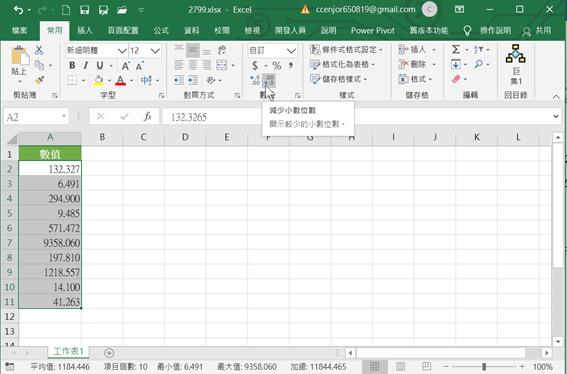Click Increase Font Size icon
The image size is (567, 374).
click(126, 65)
